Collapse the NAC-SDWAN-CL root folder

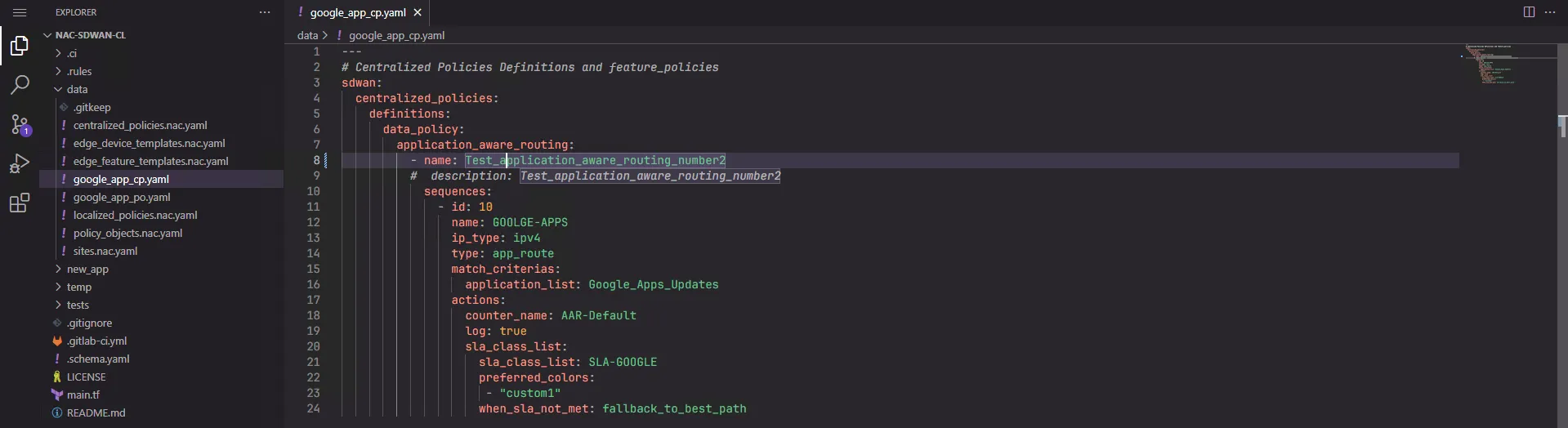pyautogui.click(x=90, y=35)
